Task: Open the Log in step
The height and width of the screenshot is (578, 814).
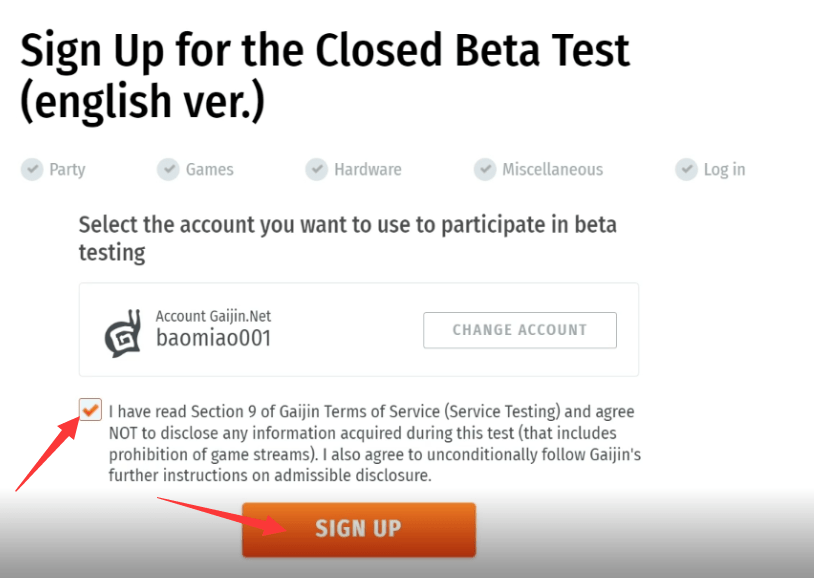Action: (724, 169)
